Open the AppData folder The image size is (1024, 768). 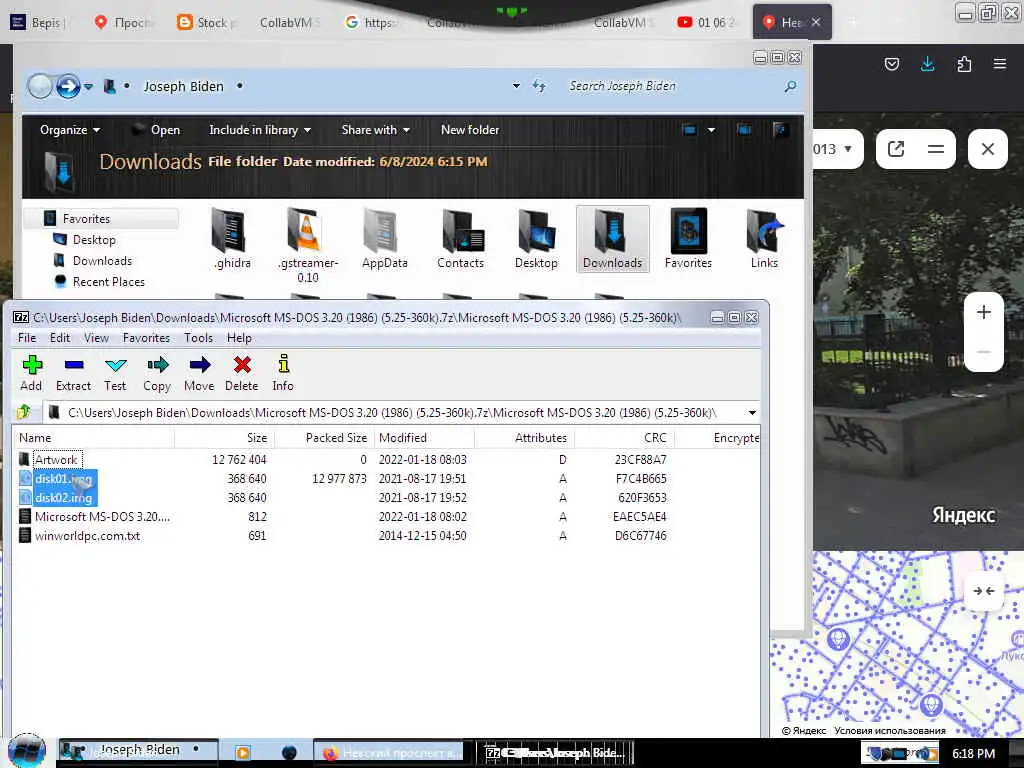point(385,239)
